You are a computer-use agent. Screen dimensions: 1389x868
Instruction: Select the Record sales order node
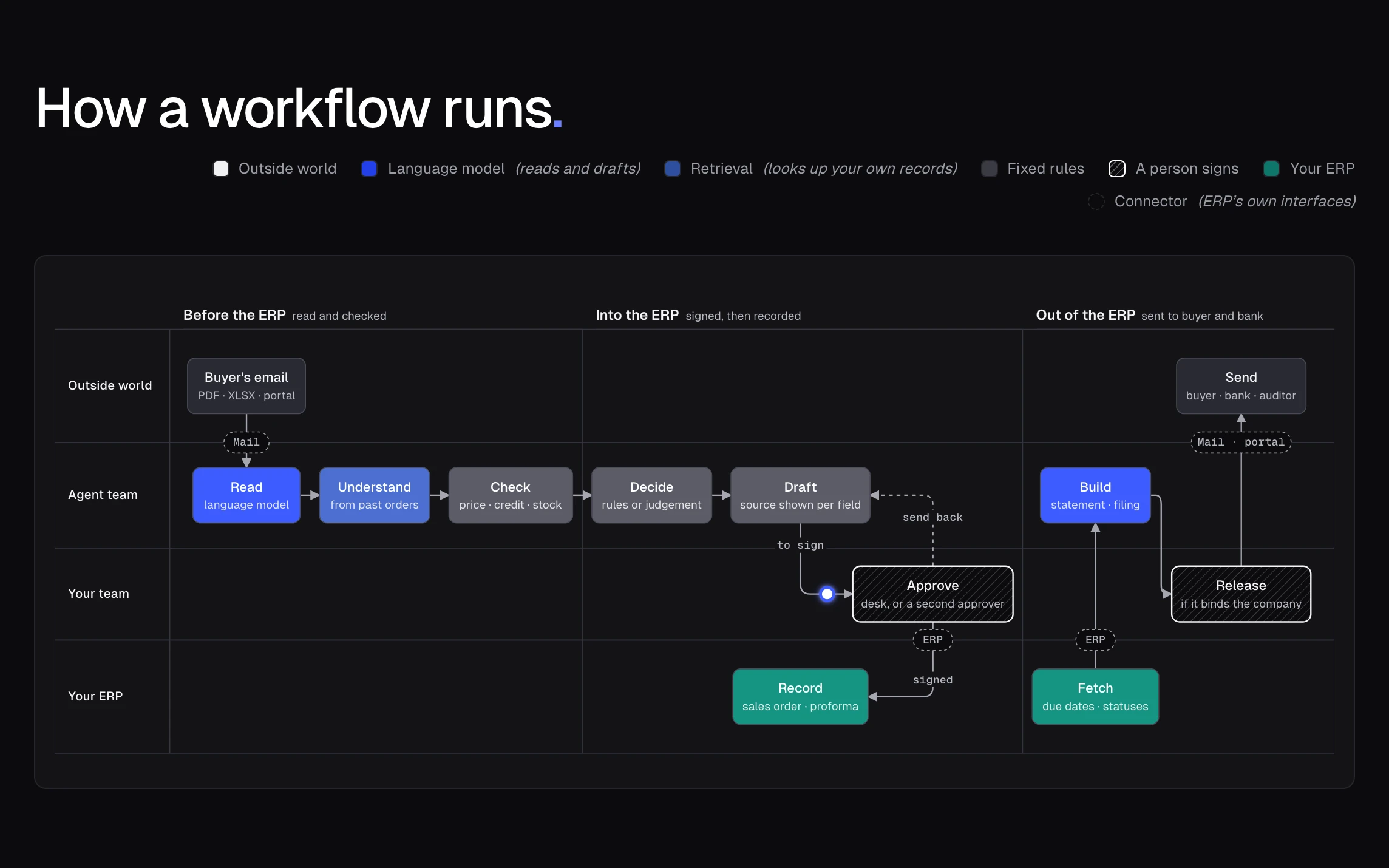[801, 697]
